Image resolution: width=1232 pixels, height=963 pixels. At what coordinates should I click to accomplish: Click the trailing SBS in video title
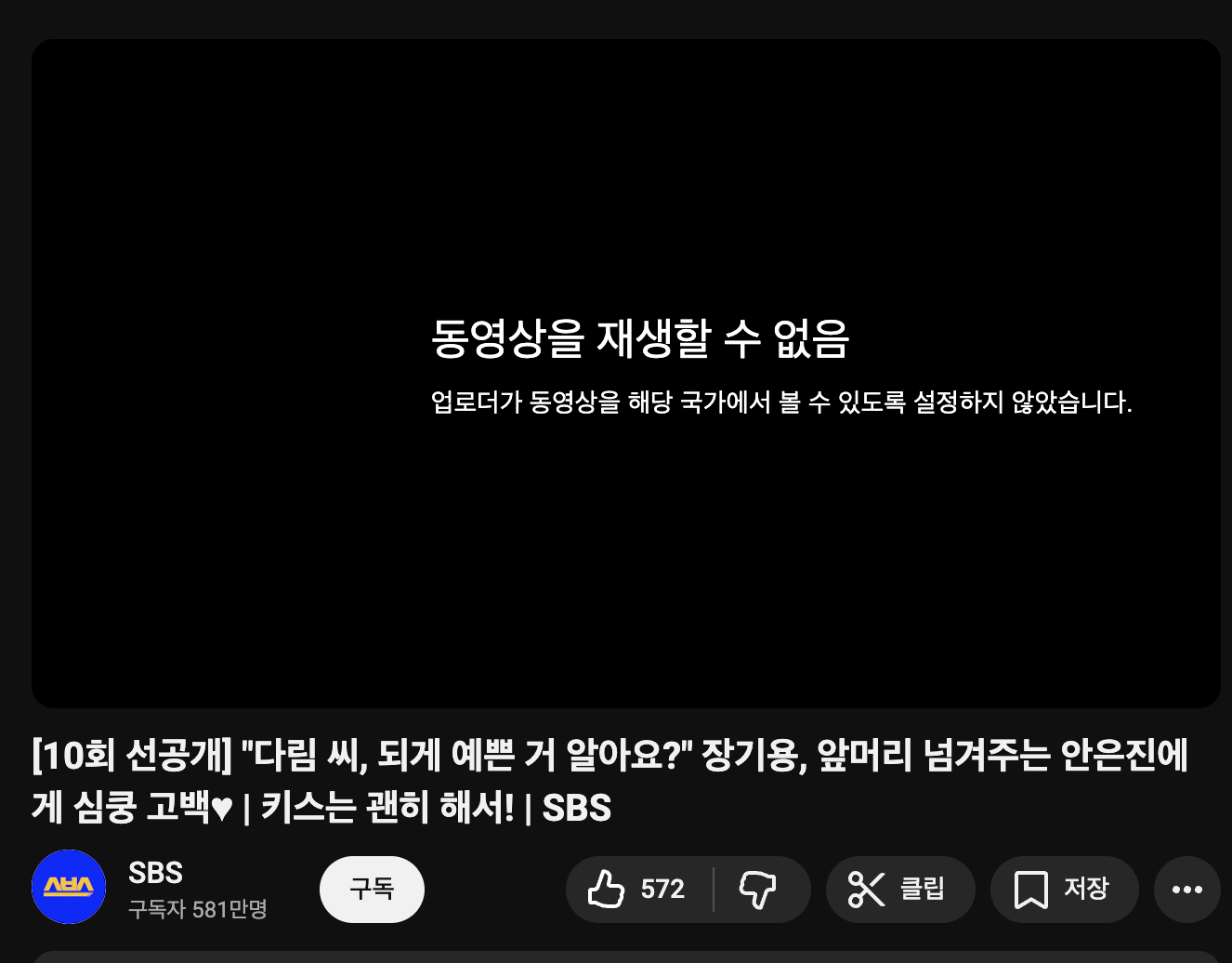(577, 808)
